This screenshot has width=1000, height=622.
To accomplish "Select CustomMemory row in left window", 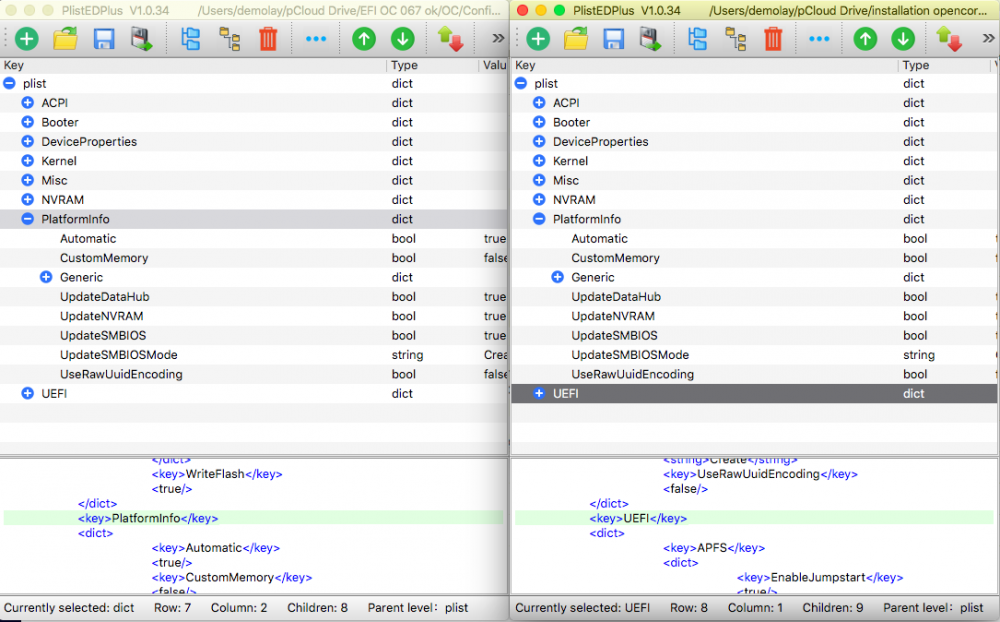I will 254,258.
